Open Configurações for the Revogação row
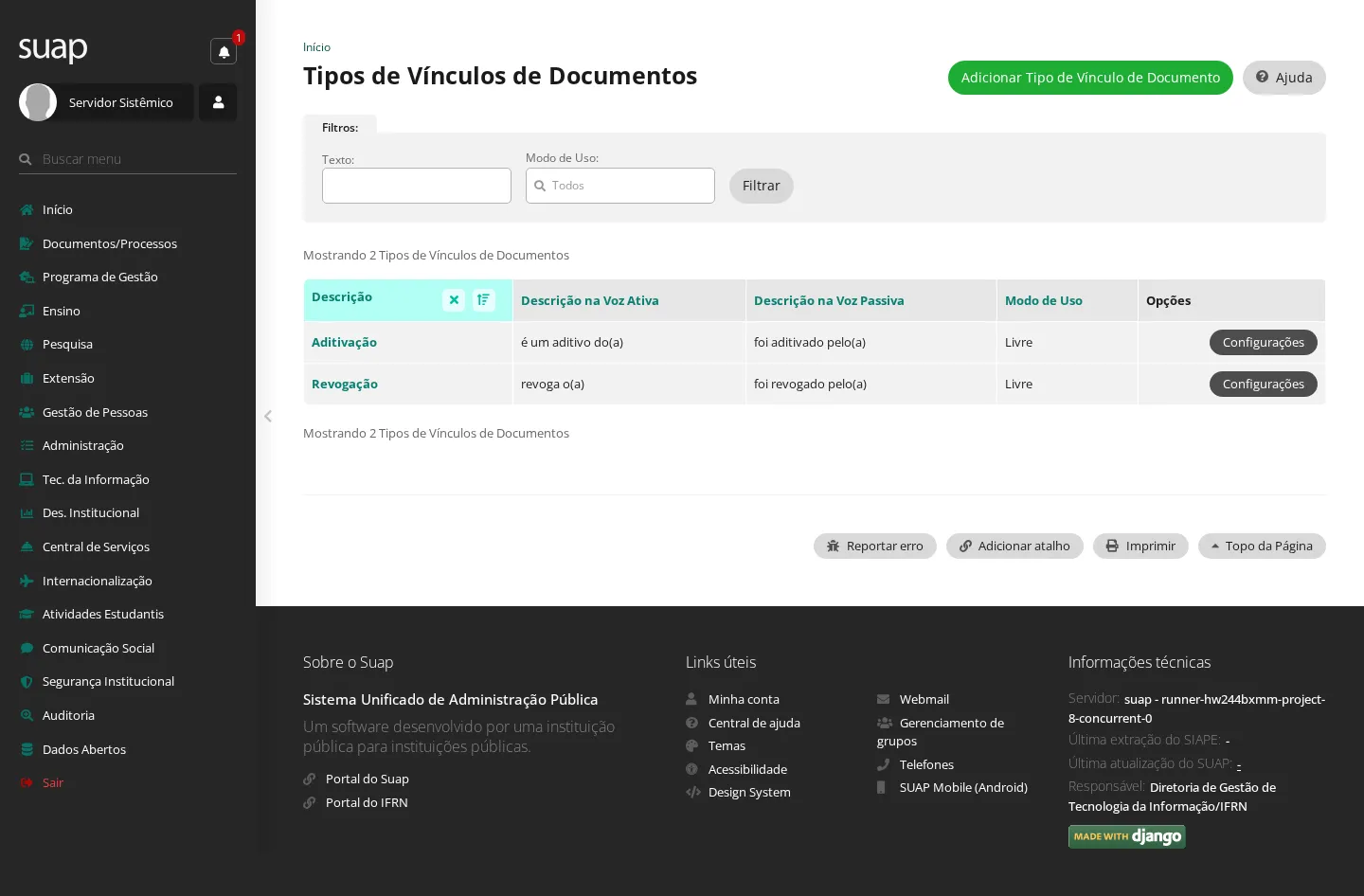This screenshot has height=896, width=1364. [1264, 384]
